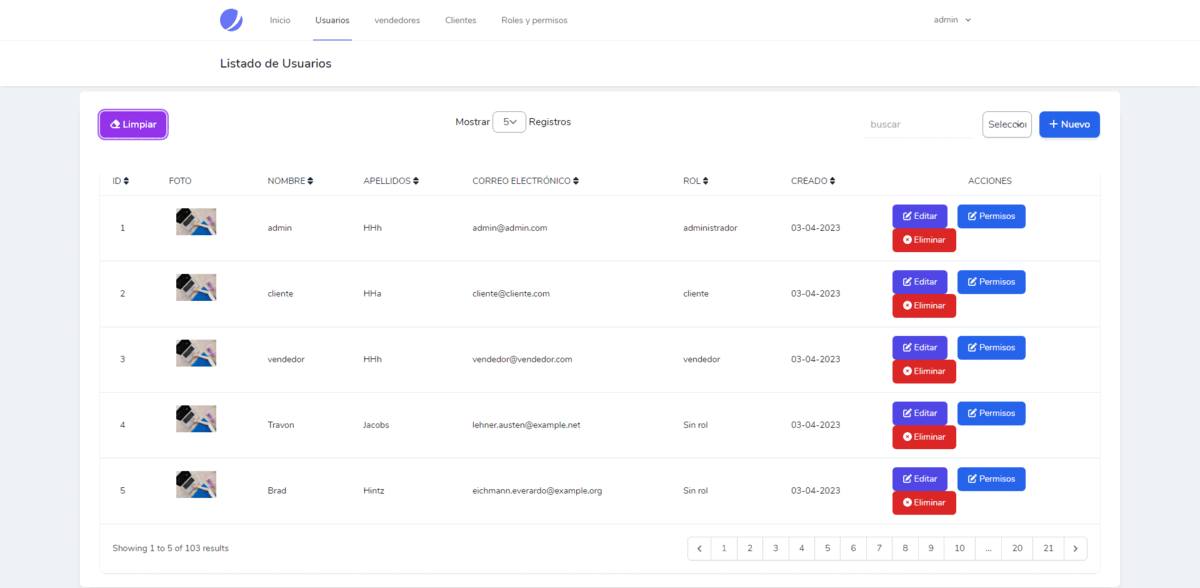Click the blue Nuevo button
1200x588 pixels.
1069,124
